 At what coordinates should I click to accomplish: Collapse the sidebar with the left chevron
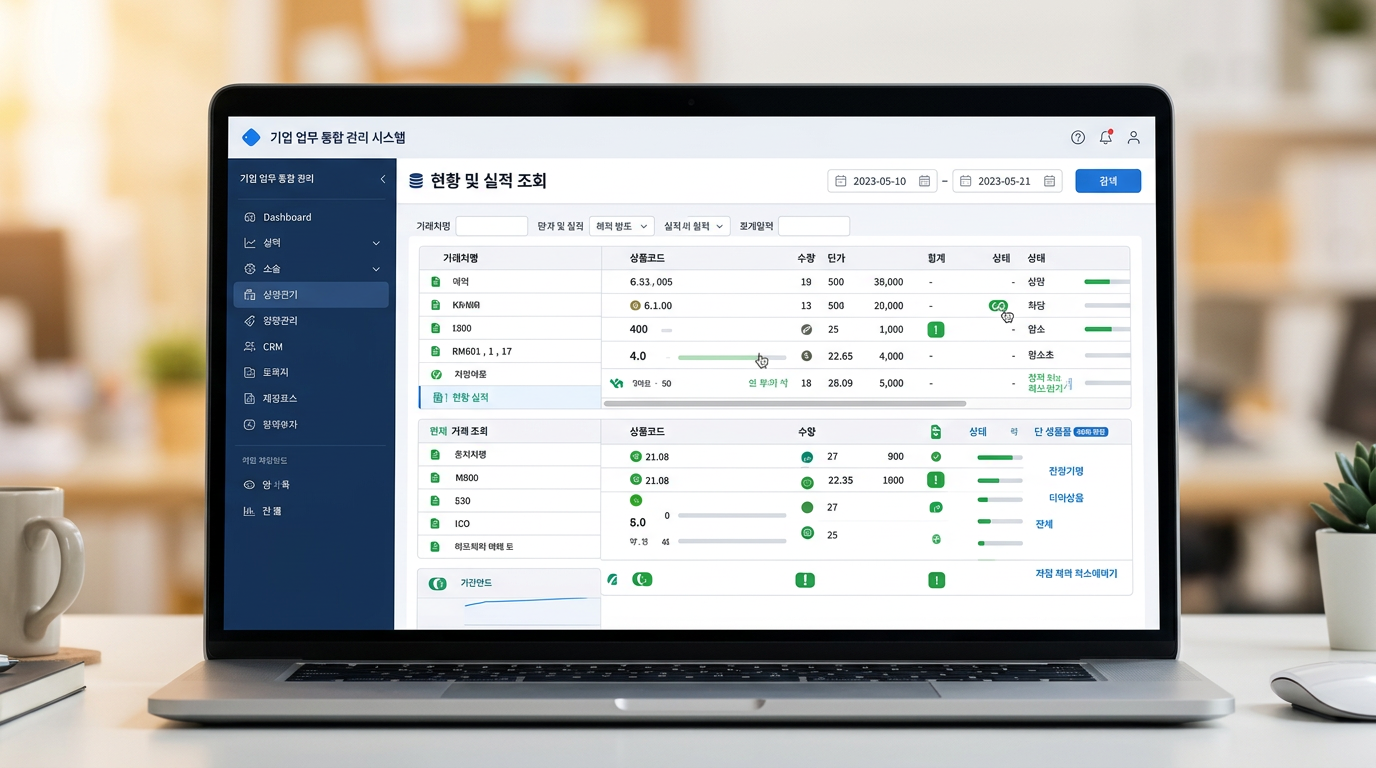tap(382, 179)
